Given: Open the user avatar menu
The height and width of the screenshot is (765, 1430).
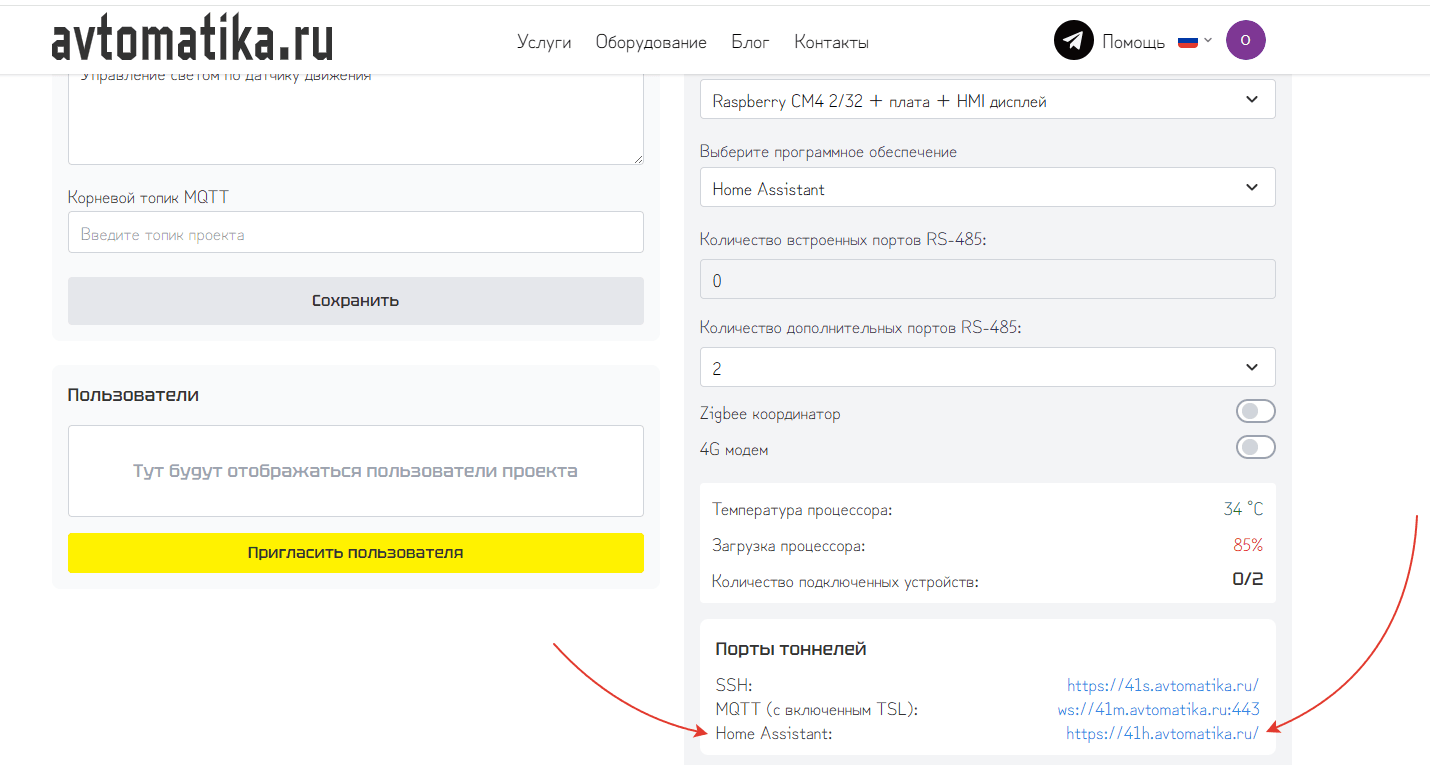Looking at the screenshot, I should pos(1245,41).
